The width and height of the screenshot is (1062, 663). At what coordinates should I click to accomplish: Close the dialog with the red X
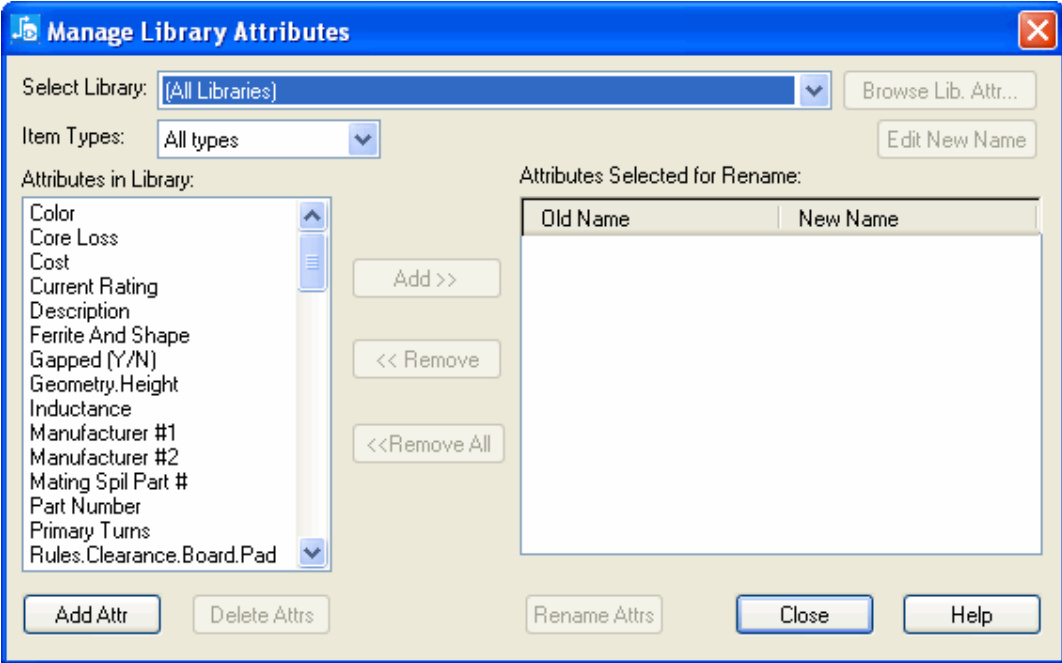[x=1034, y=31]
